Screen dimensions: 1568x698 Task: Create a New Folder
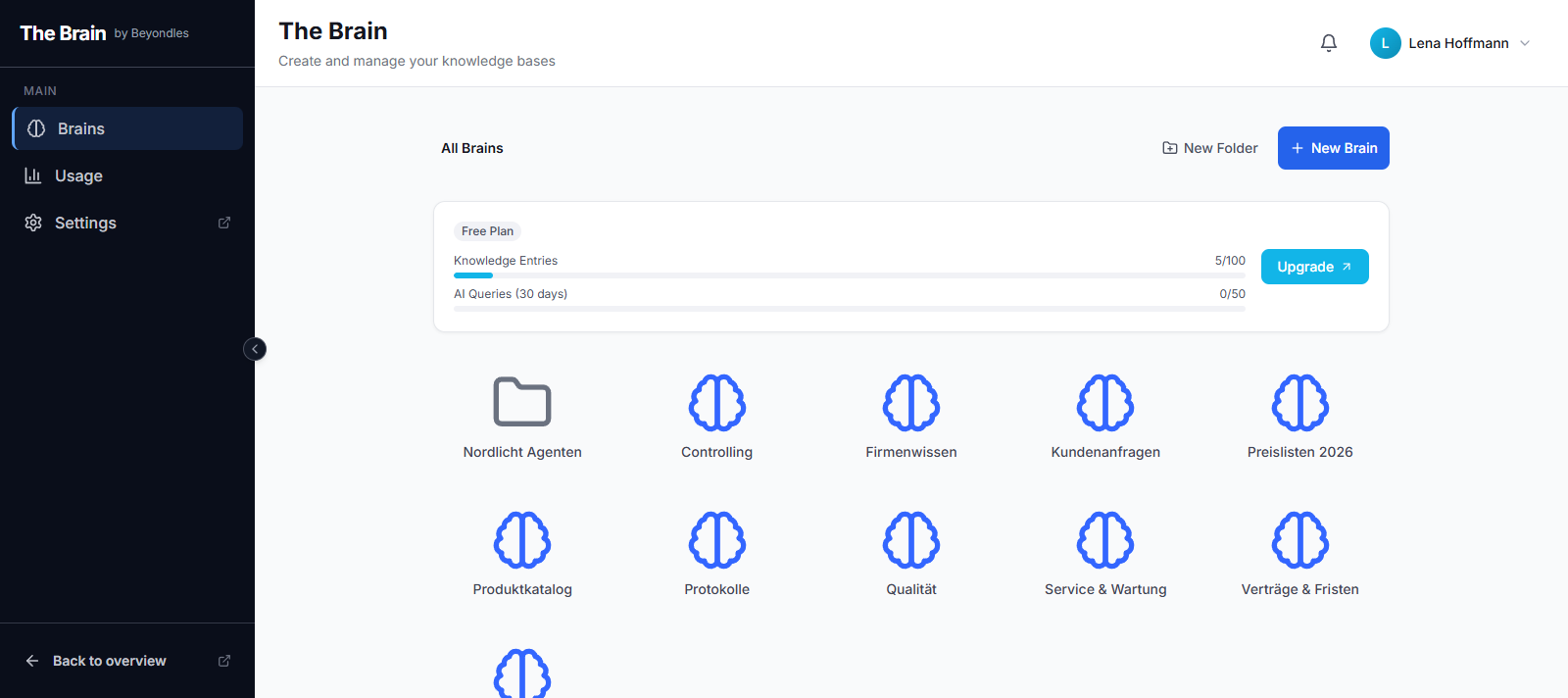point(1210,148)
